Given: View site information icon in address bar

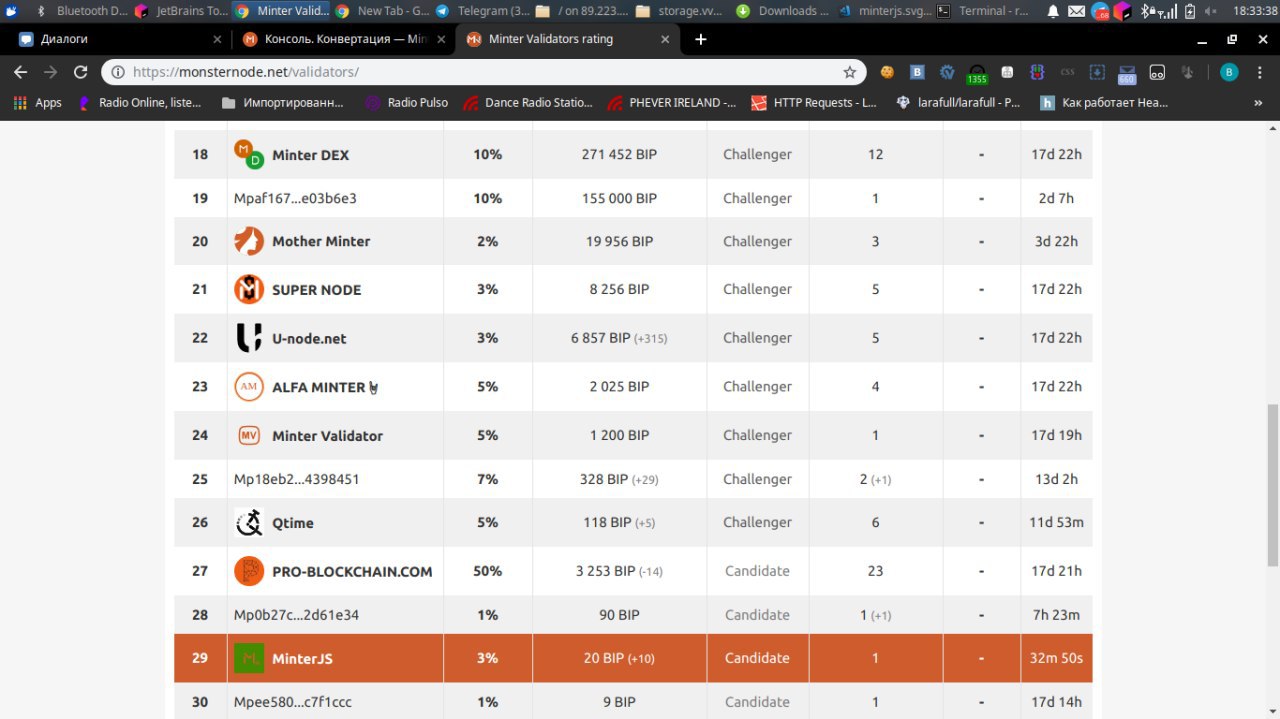Looking at the screenshot, I should click(118, 72).
